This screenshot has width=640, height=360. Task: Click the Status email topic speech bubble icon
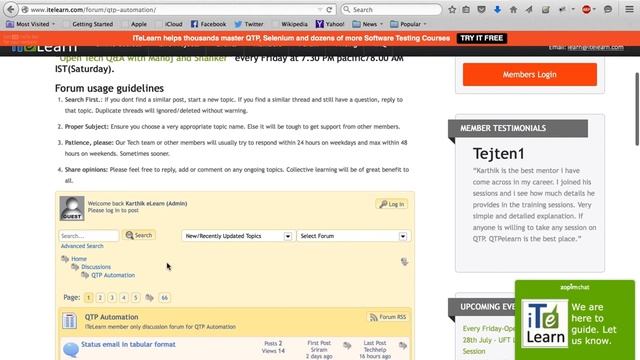point(71,350)
